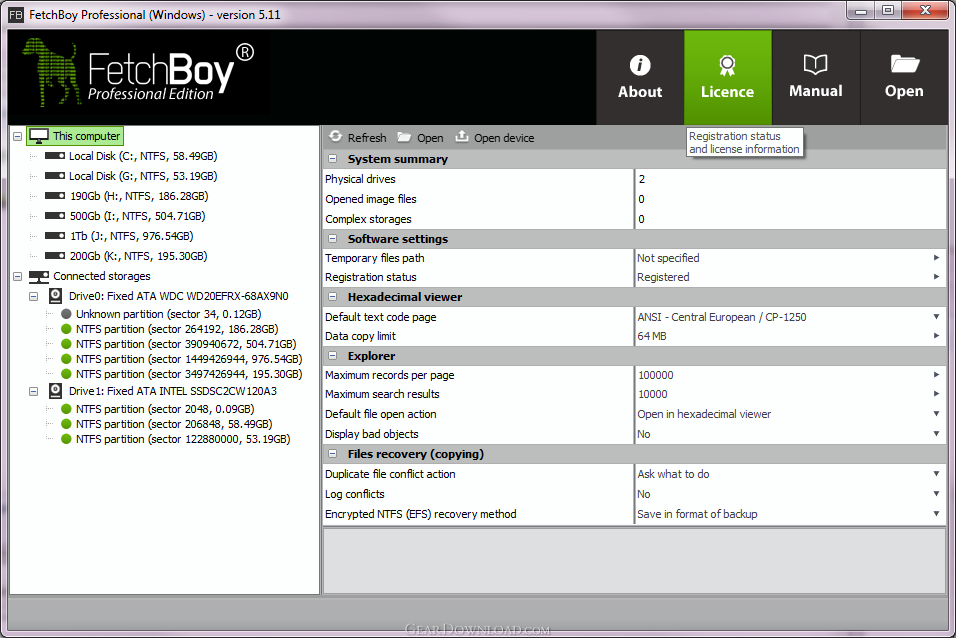This screenshot has width=956, height=638.
Task: Click arrow beside Temporary files path value
Action: (936, 257)
